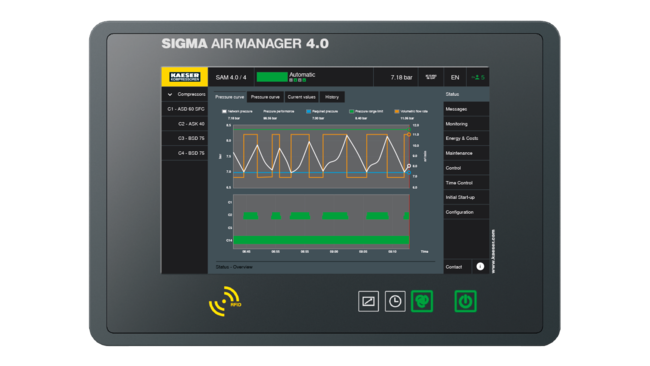Touch the yellow RFID reader symbol
The height and width of the screenshot is (366, 650).
(225, 301)
